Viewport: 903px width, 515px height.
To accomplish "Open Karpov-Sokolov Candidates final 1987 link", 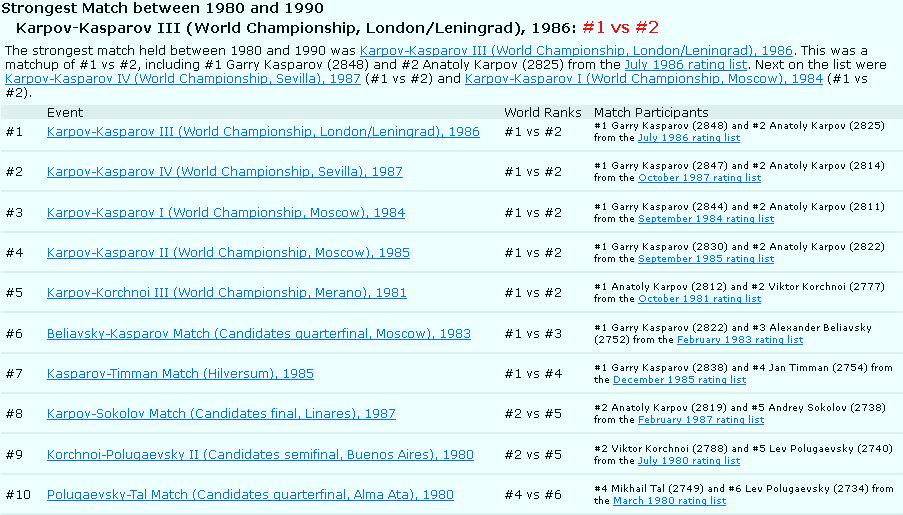I will tap(221, 414).
